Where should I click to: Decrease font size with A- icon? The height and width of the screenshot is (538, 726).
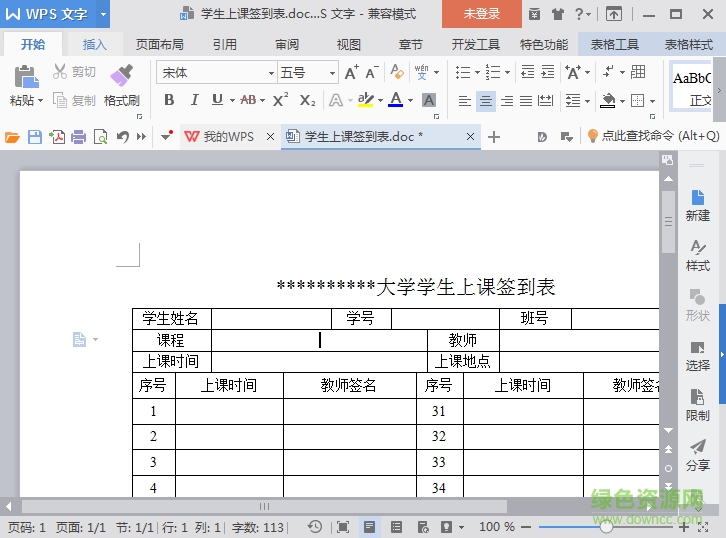click(x=372, y=72)
